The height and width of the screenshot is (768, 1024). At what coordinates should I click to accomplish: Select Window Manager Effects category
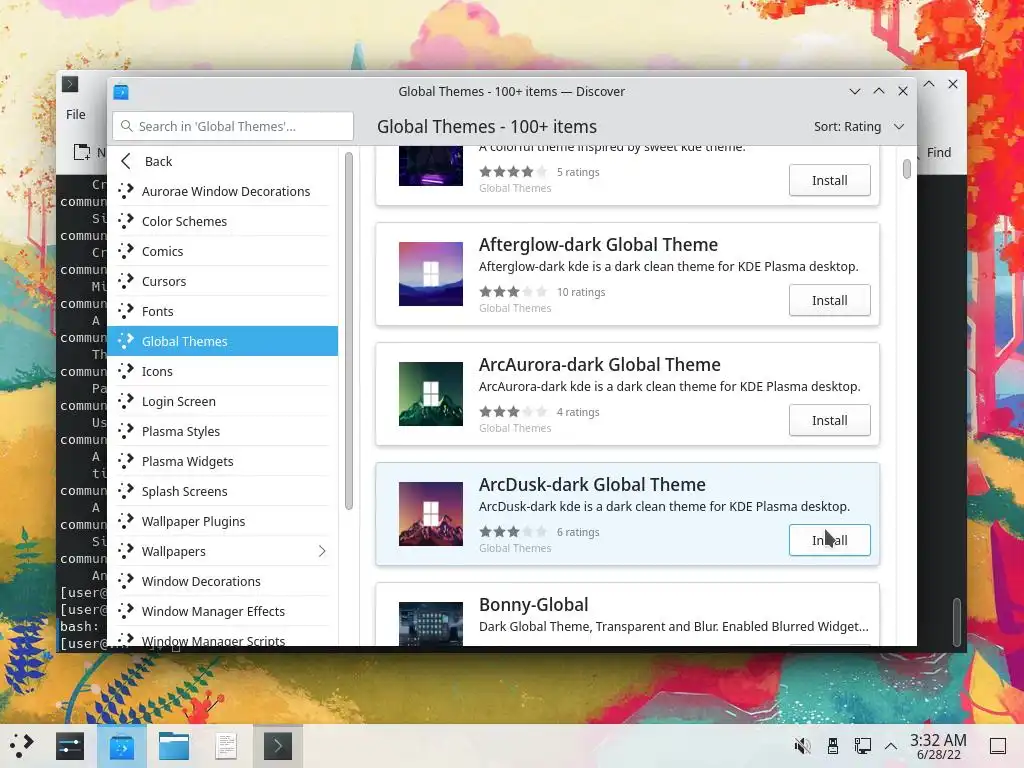[222, 612]
